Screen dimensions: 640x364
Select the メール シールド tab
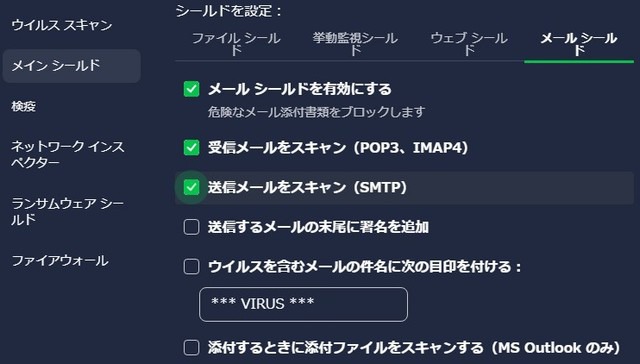(x=579, y=44)
